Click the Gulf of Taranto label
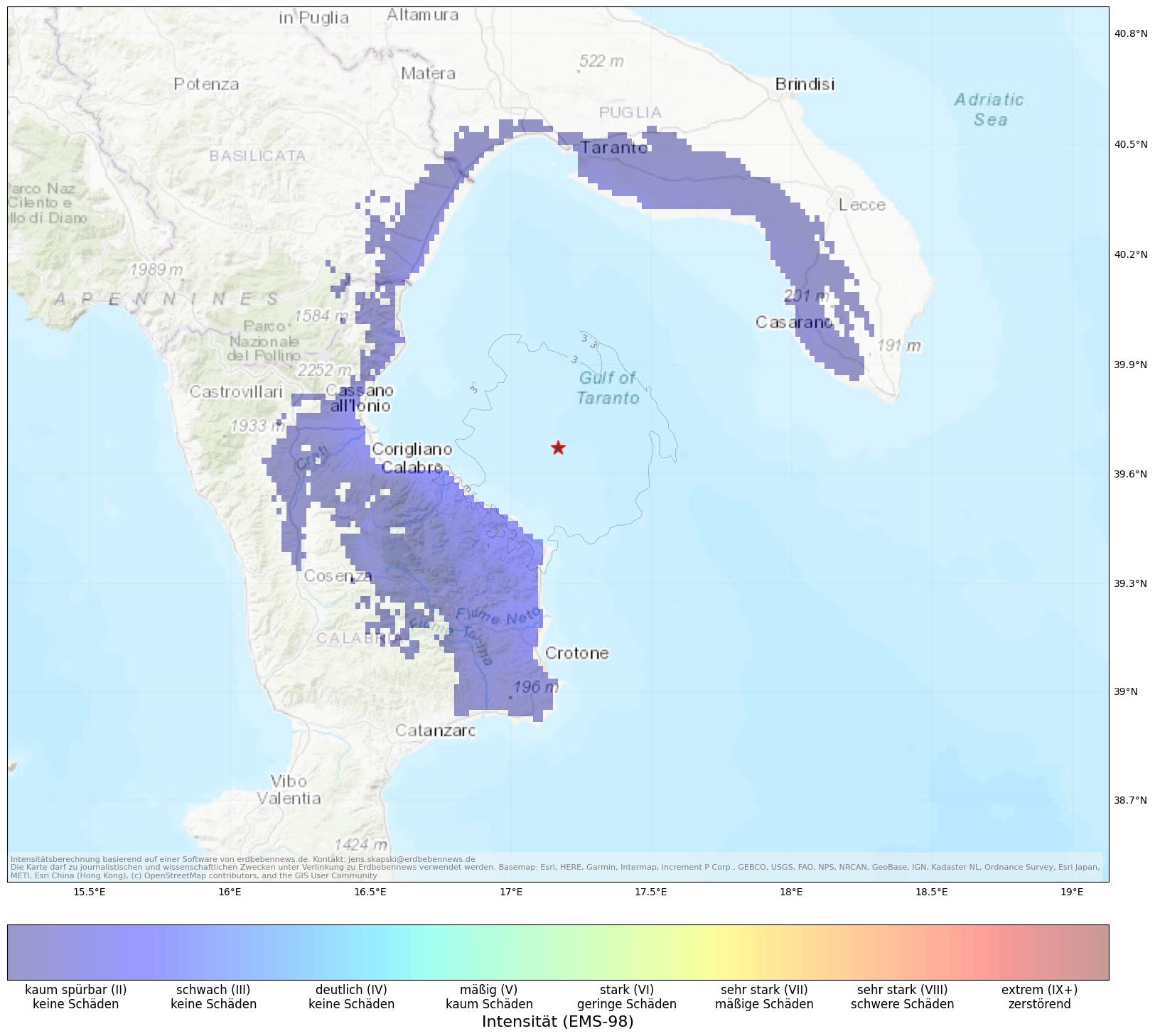 pyautogui.click(x=608, y=388)
